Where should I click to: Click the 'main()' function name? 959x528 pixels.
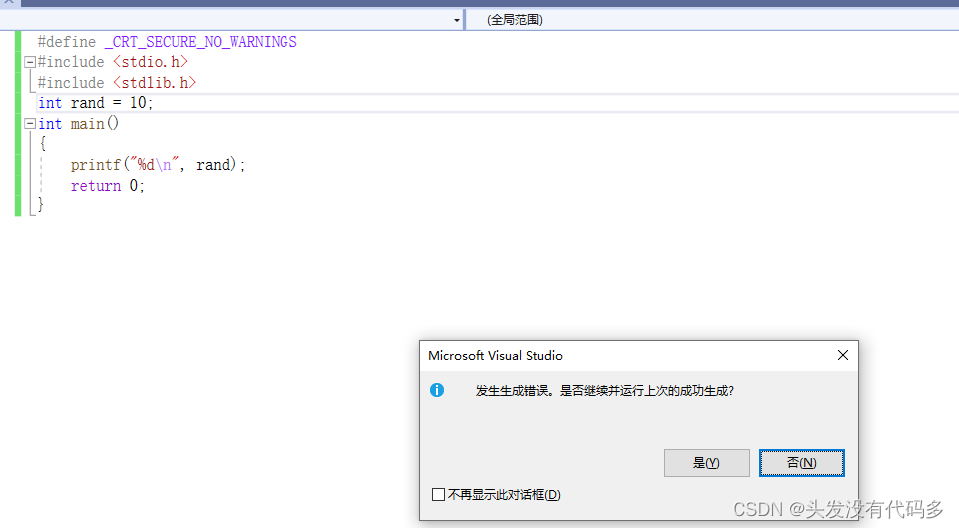click(x=95, y=124)
